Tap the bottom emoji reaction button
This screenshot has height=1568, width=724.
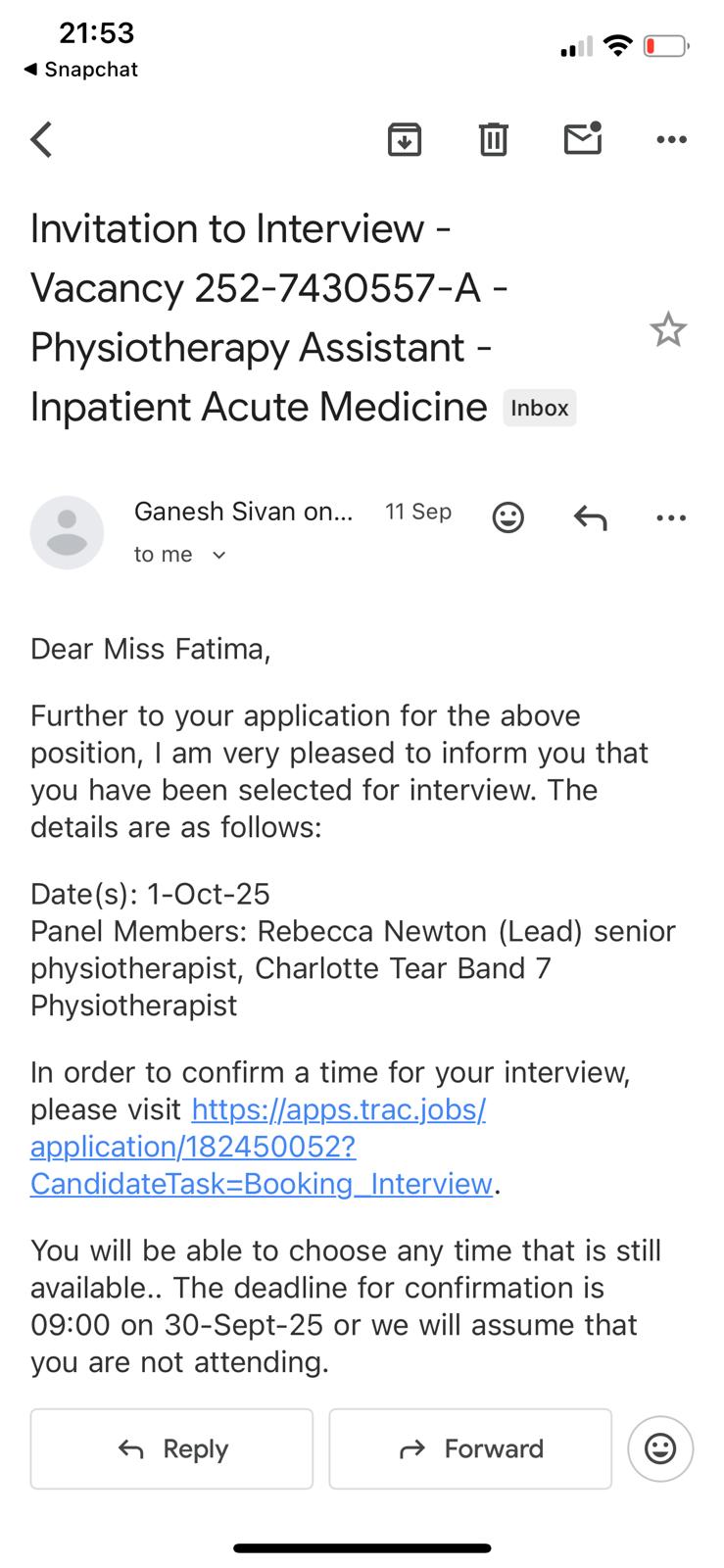pyautogui.click(x=660, y=1448)
